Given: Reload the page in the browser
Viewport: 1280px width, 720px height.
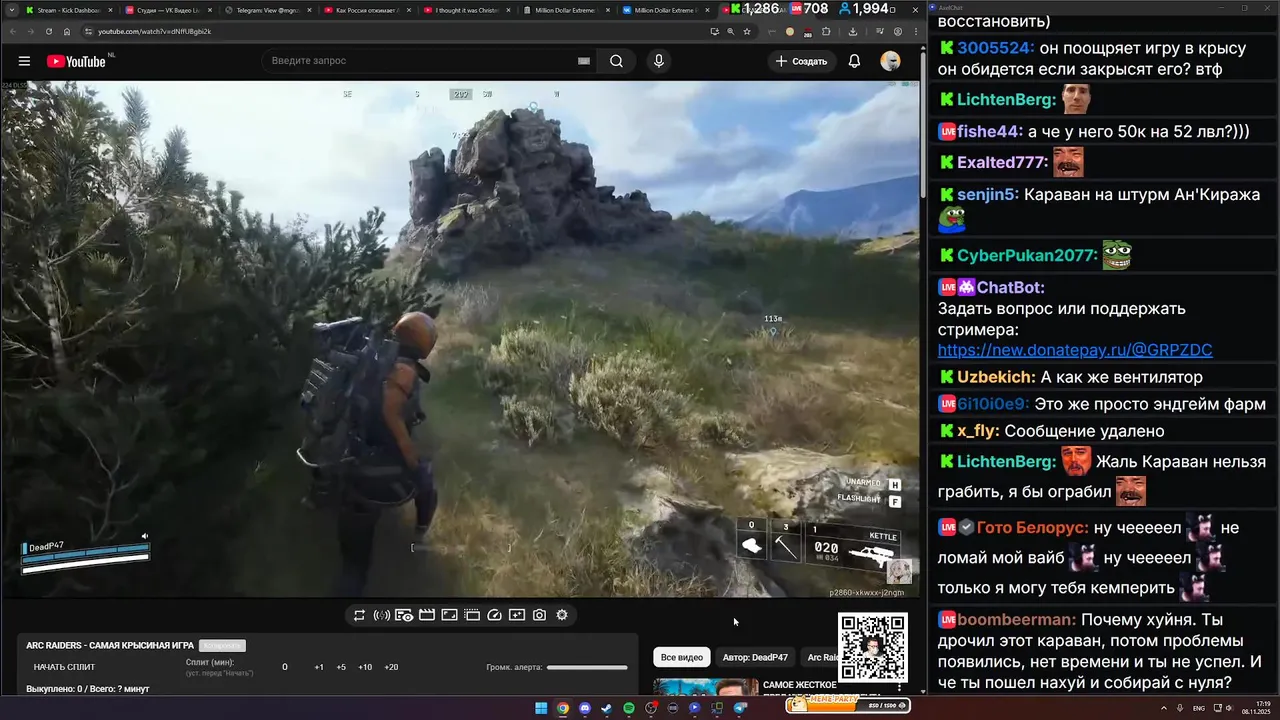Looking at the screenshot, I should [49, 31].
